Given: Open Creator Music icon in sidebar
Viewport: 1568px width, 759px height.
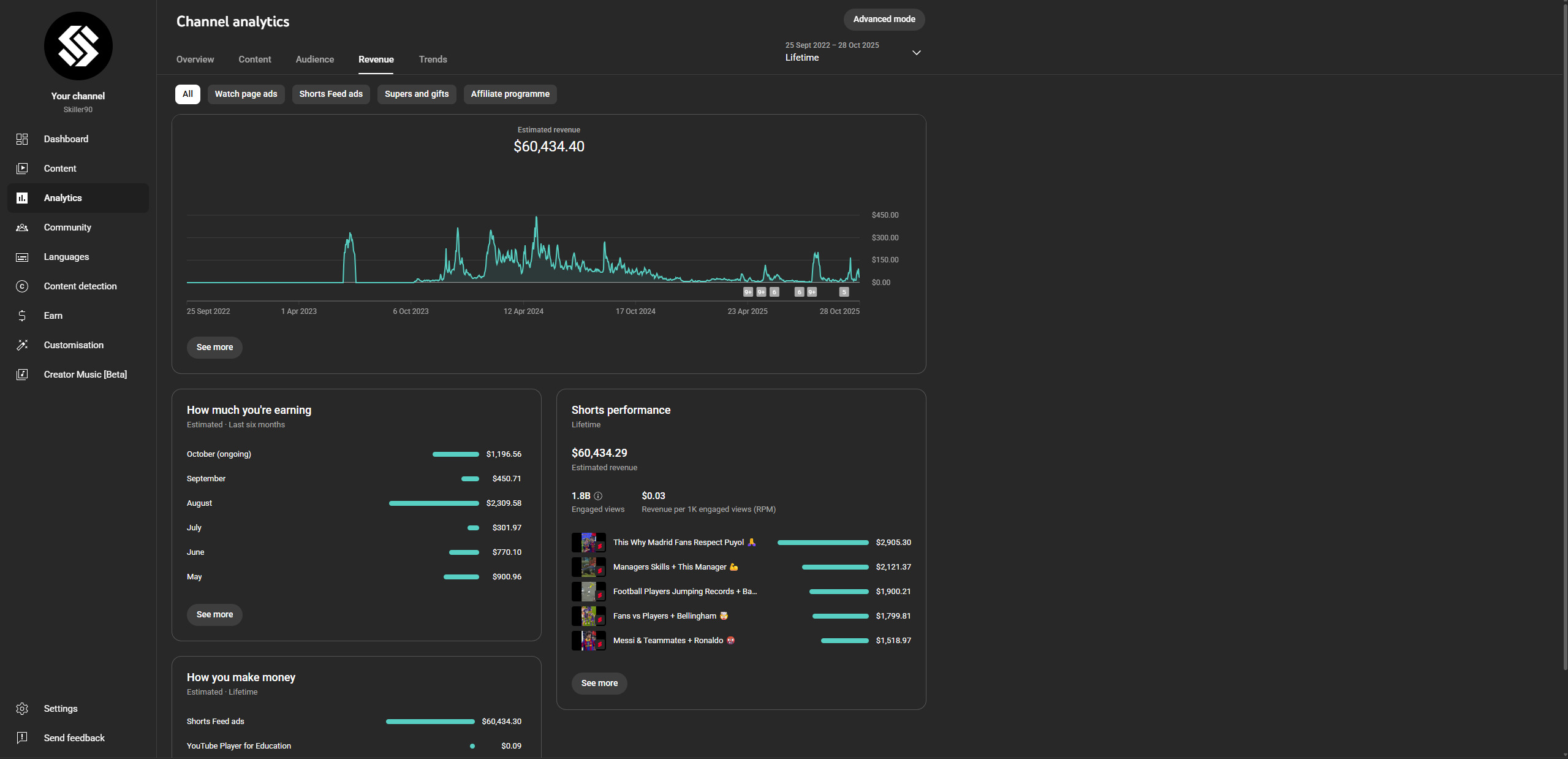Looking at the screenshot, I should 22,375.
